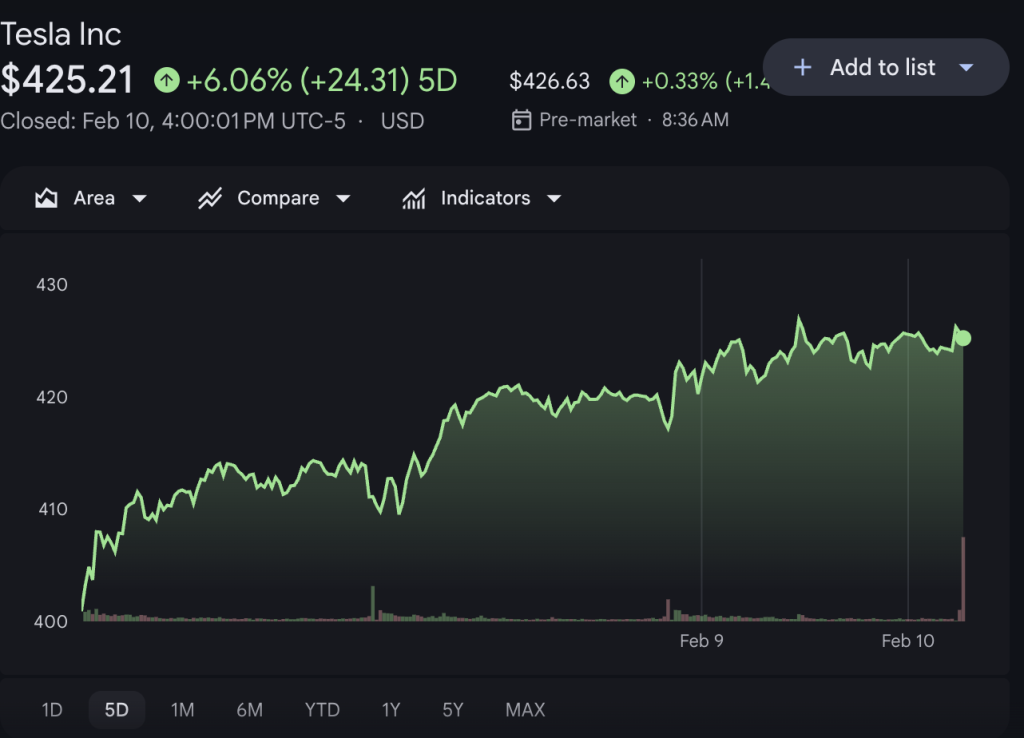
Task: Select the 1M time range
Action: point(182,710)
